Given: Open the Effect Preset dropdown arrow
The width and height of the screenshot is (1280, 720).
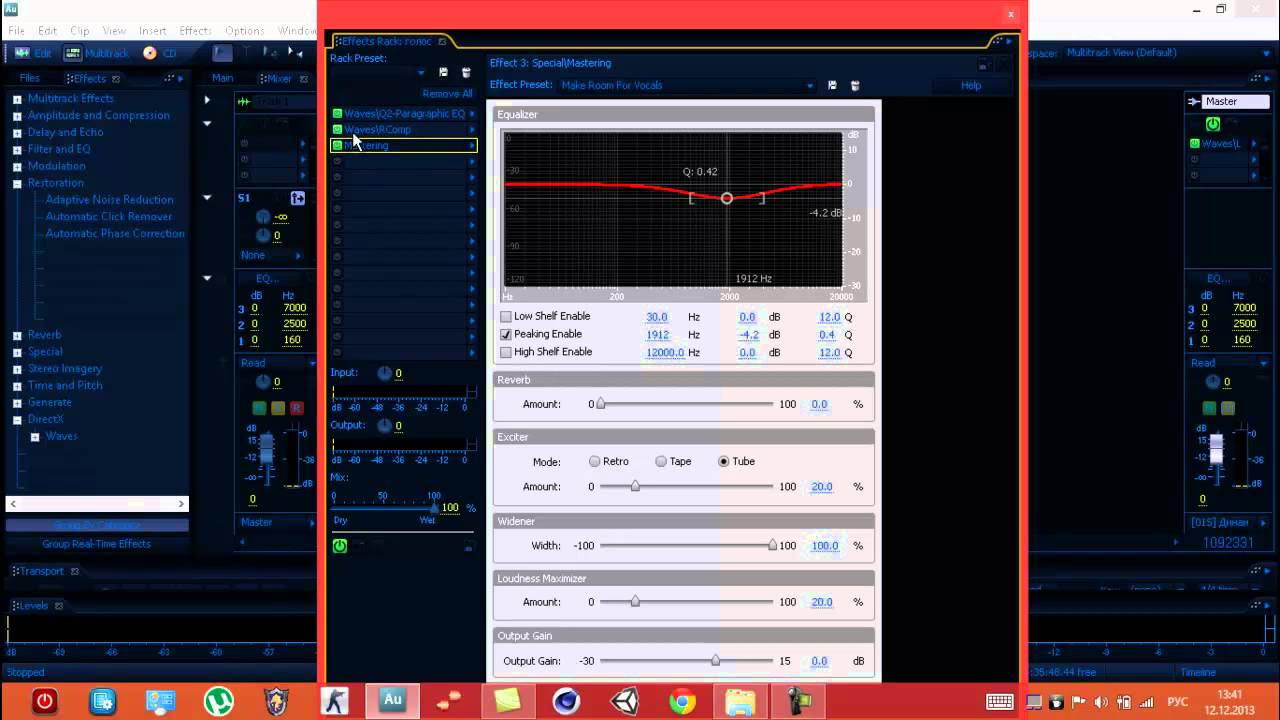Looking at the screenshot, I should click(810, 86).
